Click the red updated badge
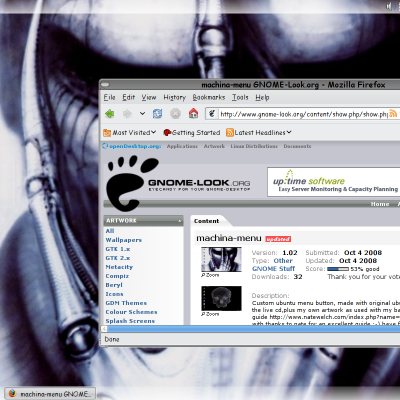 click(x=278, y=239)
